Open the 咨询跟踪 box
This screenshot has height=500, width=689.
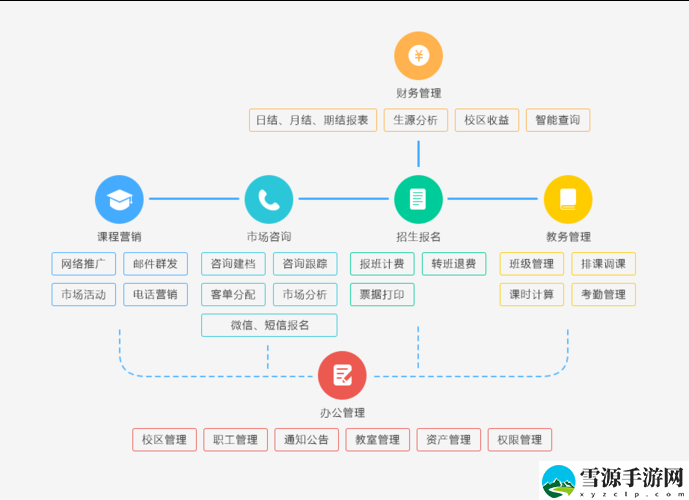(x=305, y=264)
